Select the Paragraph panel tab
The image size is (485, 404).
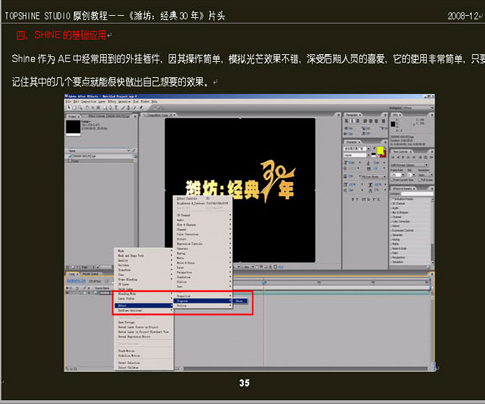(x=353, y=114)
